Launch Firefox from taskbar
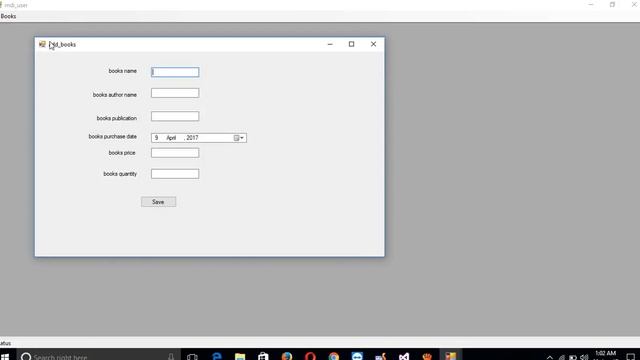This screenshot has width=640, height=360. pos(287,356)
